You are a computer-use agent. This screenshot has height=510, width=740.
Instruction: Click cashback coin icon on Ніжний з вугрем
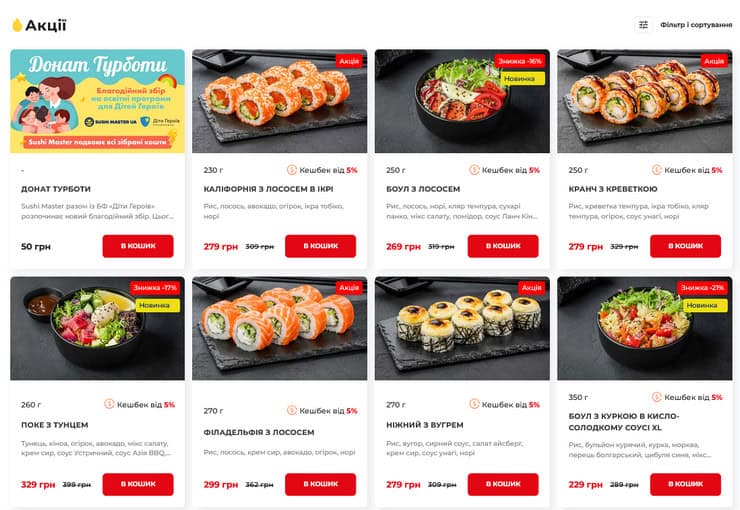coord(474,404)
